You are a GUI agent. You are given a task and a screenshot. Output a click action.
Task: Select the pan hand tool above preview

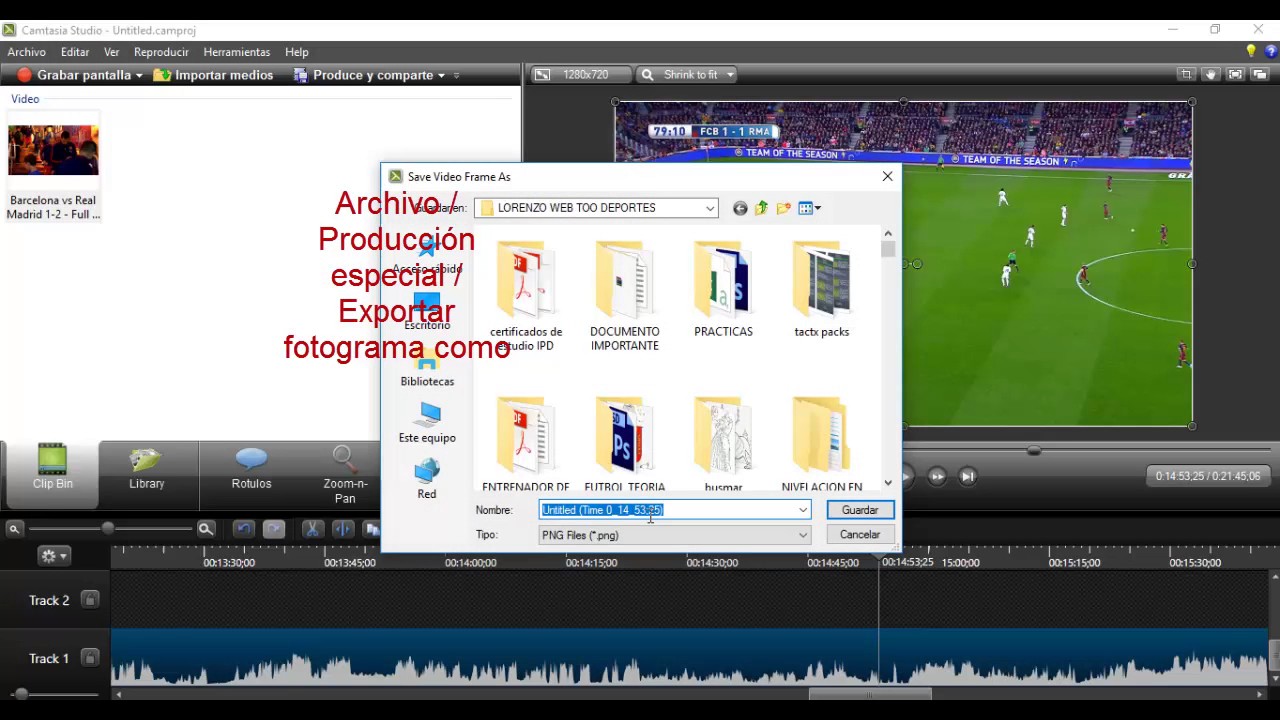pos(1210,74)
